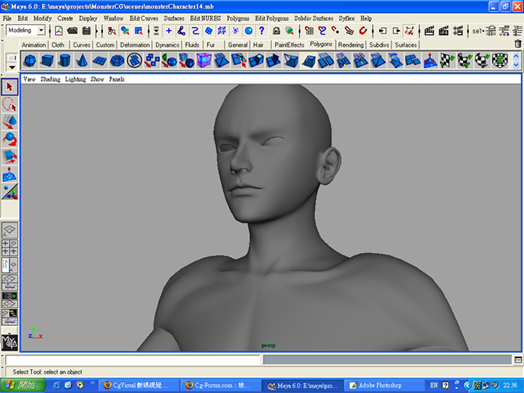Select the four view layout icon
This screenshot has width=524, height=393.
9,247
